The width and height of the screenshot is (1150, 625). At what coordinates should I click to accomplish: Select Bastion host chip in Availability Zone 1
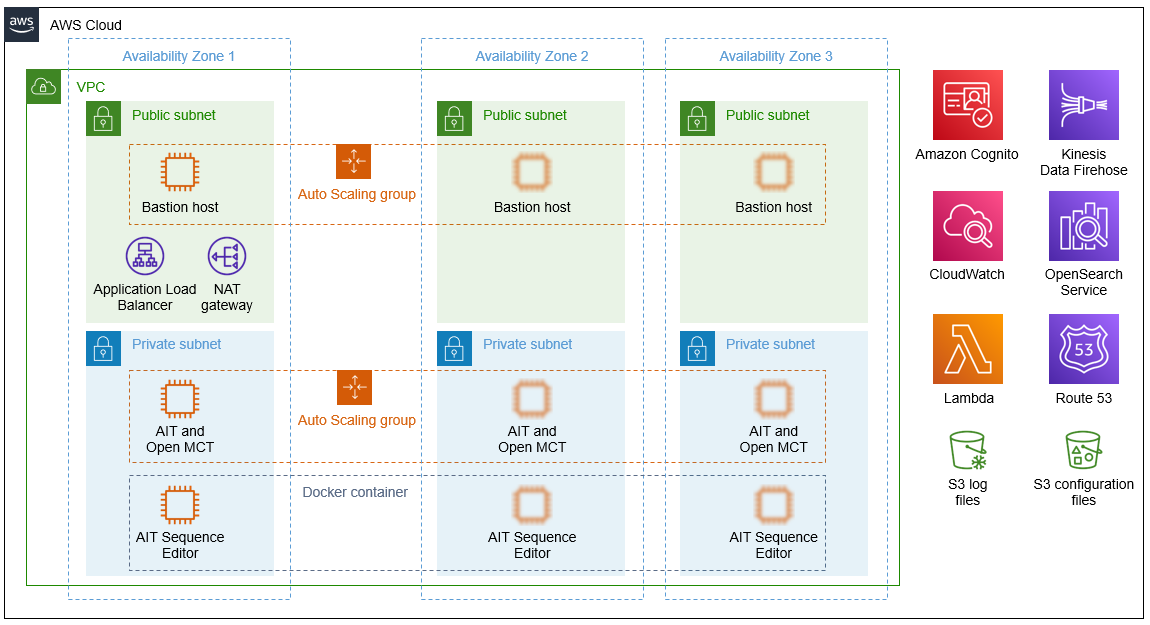click(x=180, y=172)
